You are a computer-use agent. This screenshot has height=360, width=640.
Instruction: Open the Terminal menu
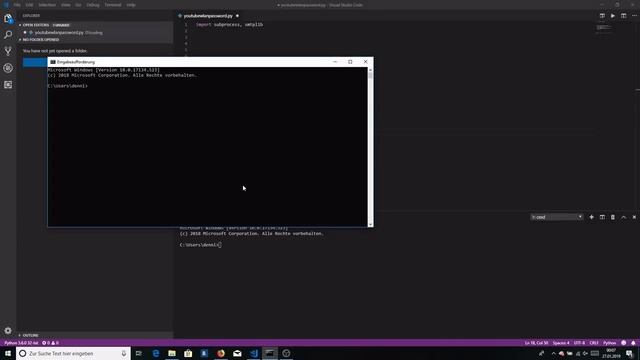pyautogui.click(x=113, y=5)
